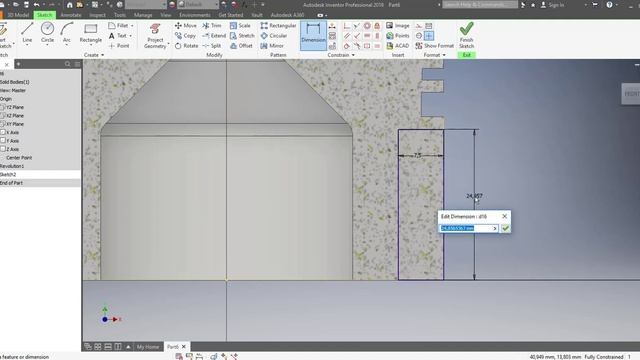Select the Arc tool
The width and height of the screenshot is (640, 360).
coord(67,33)
